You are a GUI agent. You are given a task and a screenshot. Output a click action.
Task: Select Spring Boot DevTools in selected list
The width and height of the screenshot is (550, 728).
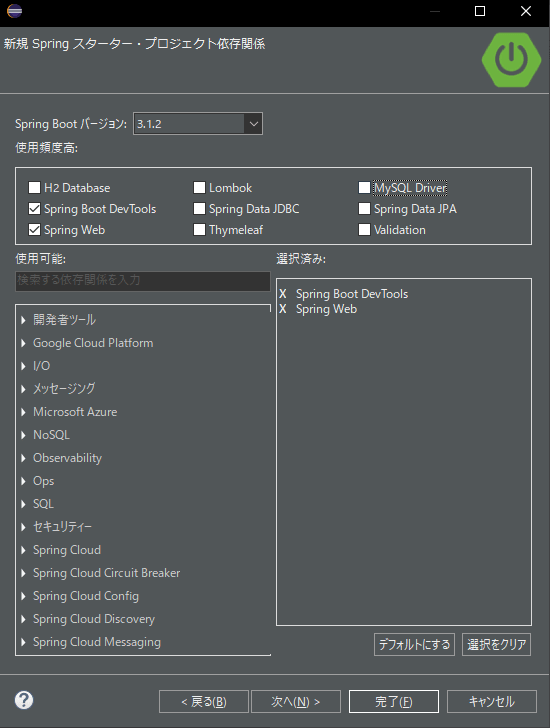352,294
